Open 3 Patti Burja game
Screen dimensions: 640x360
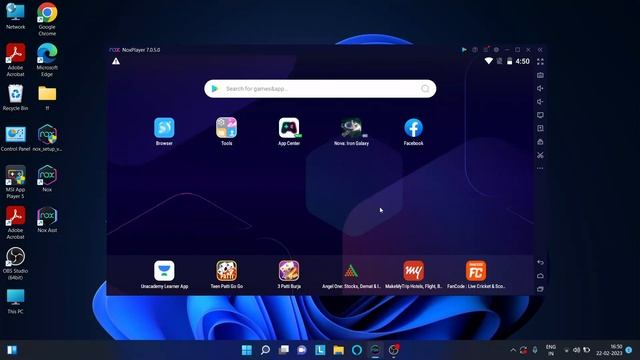point(289,271)
